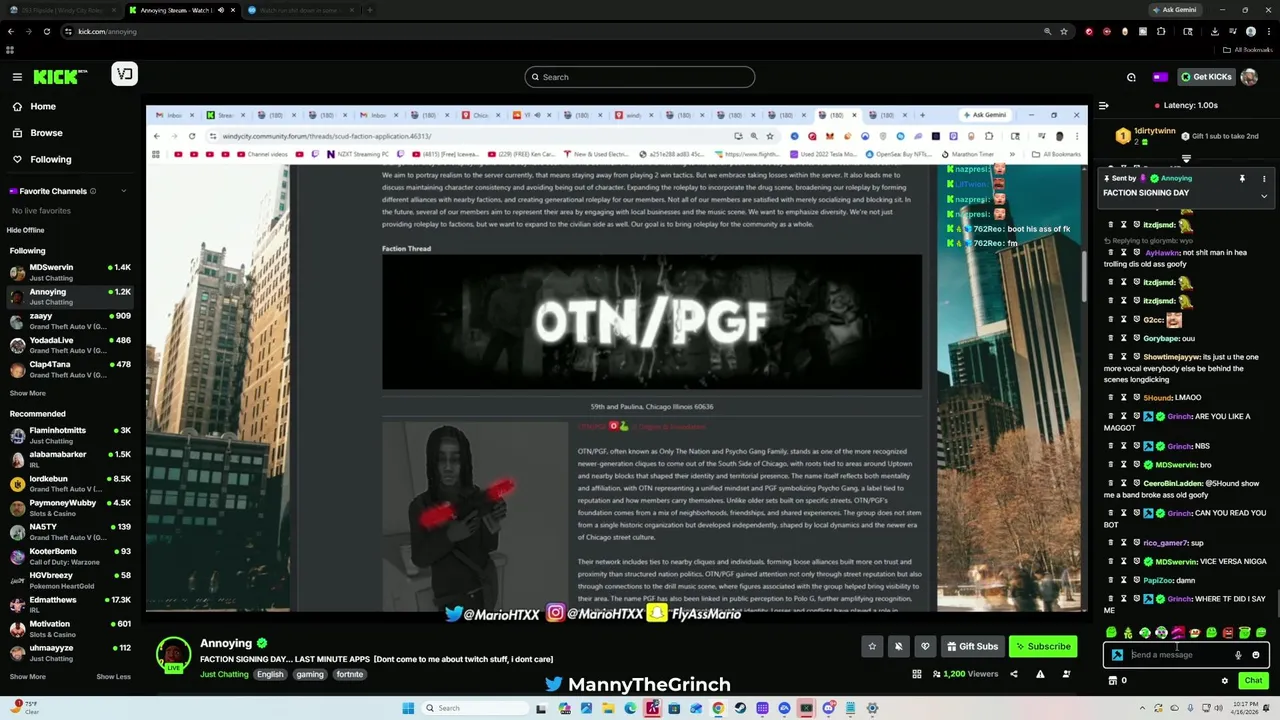Show more followed channels

click(28, 393)
